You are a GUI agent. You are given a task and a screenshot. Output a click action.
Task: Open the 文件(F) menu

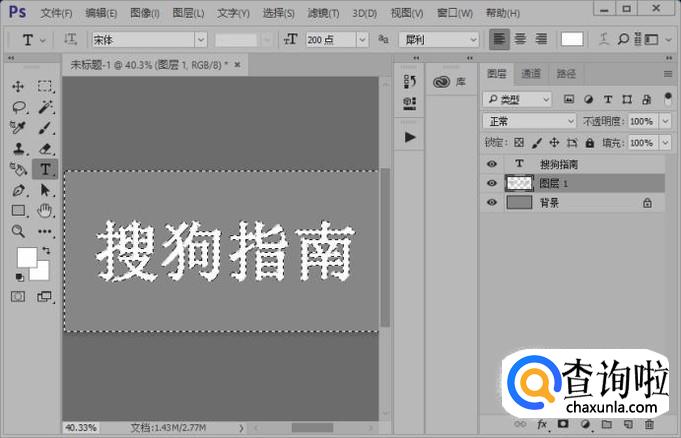[x=56, y=13]
